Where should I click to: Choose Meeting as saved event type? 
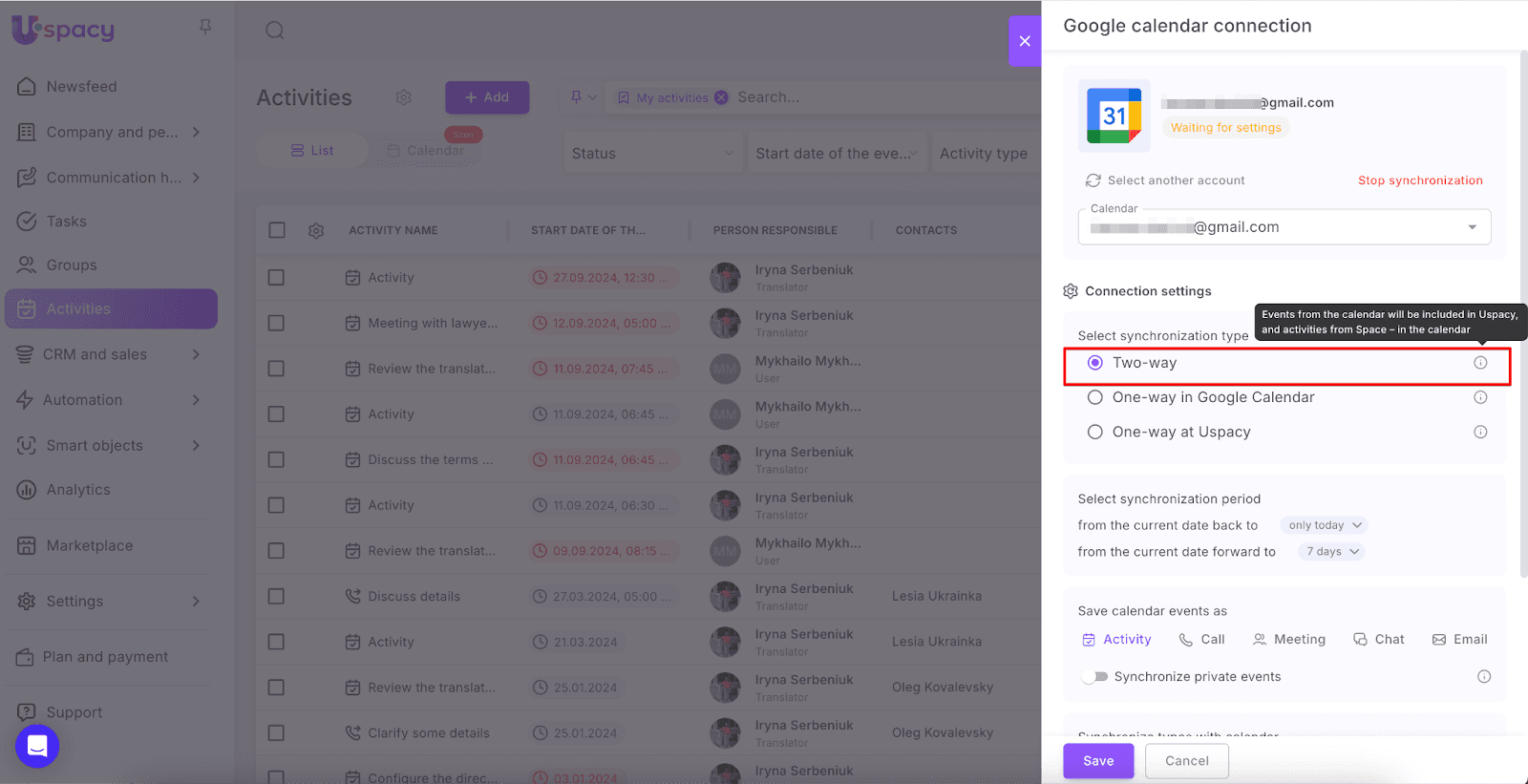click(x=1288, y=640)
